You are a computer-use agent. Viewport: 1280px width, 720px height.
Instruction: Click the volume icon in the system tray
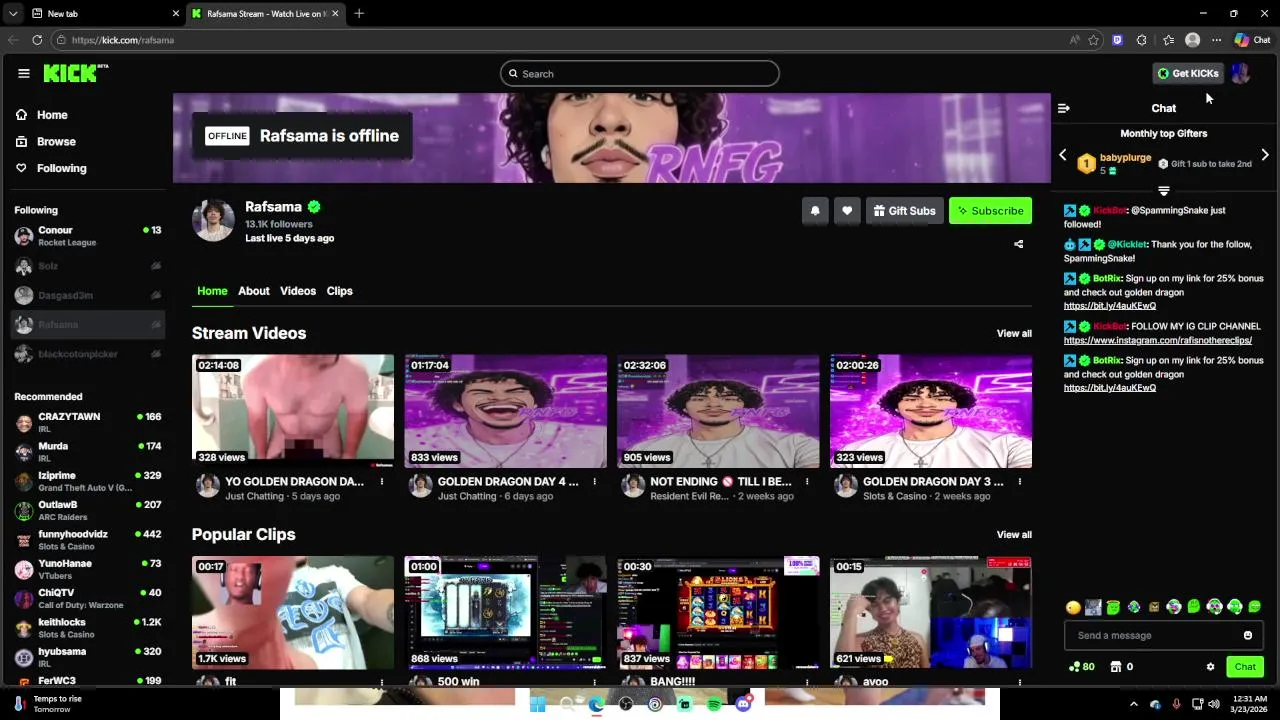[1214, 704]
